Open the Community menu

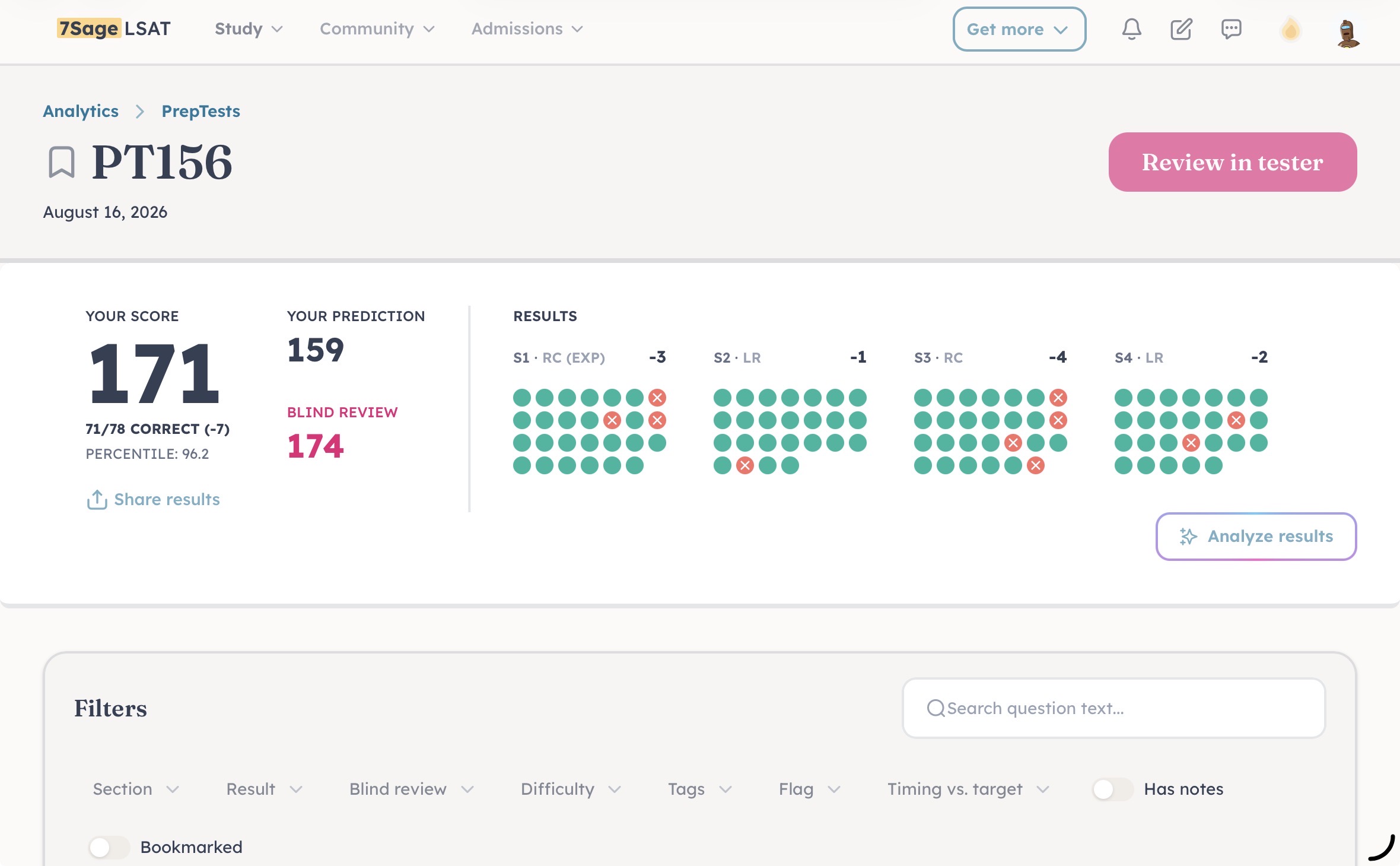pyautogui.click(x=377, y=29)
